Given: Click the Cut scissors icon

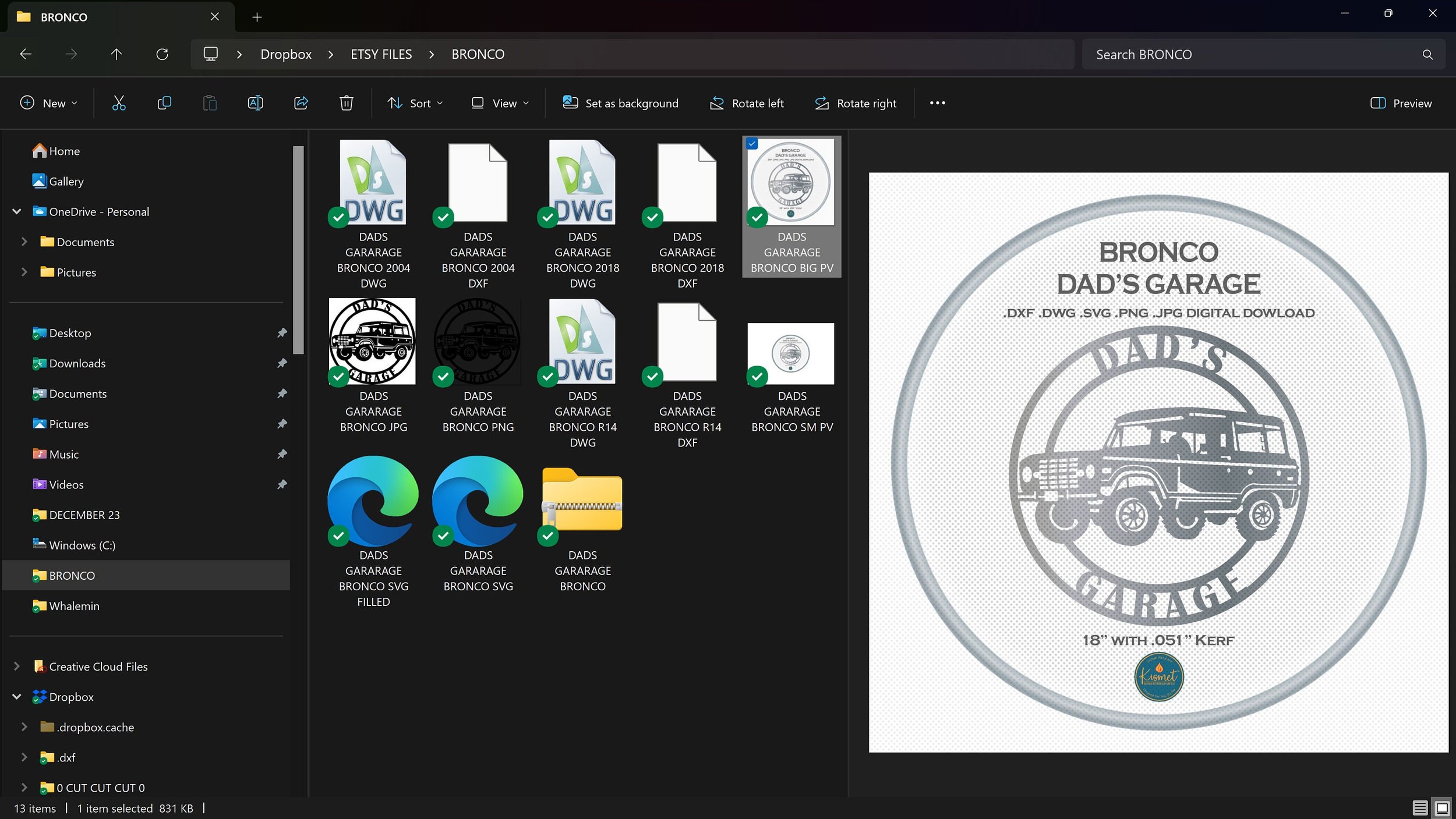Looking at the screenshot, I should click(x=119, y=103).
